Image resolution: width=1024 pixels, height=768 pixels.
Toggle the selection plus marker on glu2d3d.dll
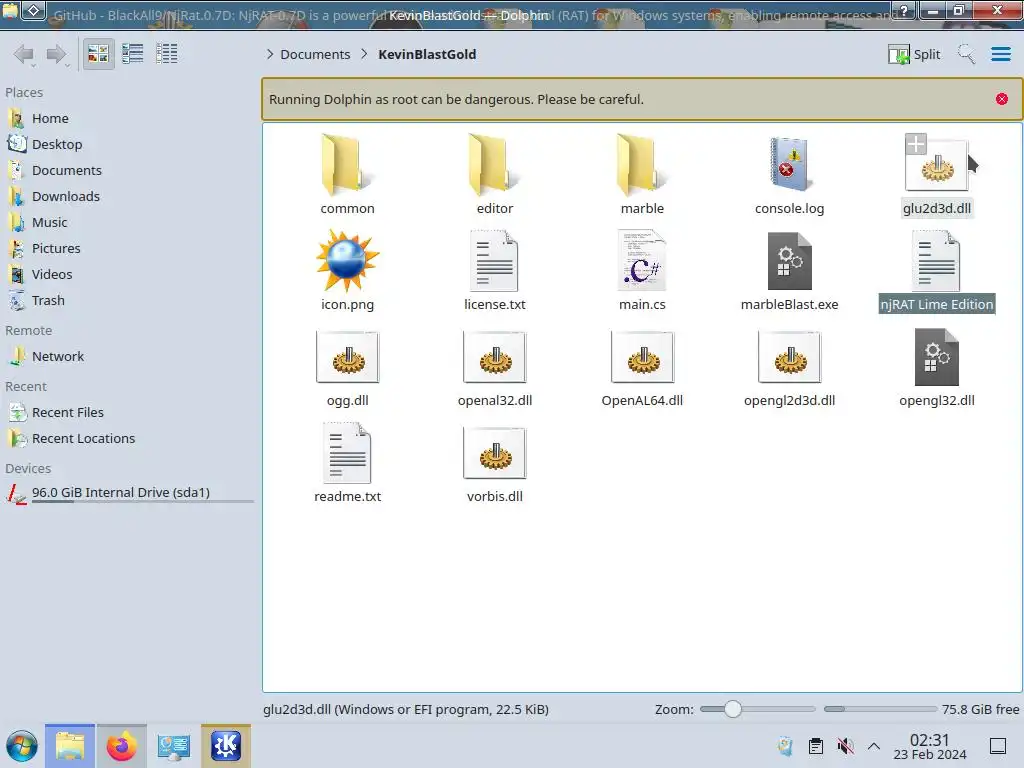pos(916,144)
